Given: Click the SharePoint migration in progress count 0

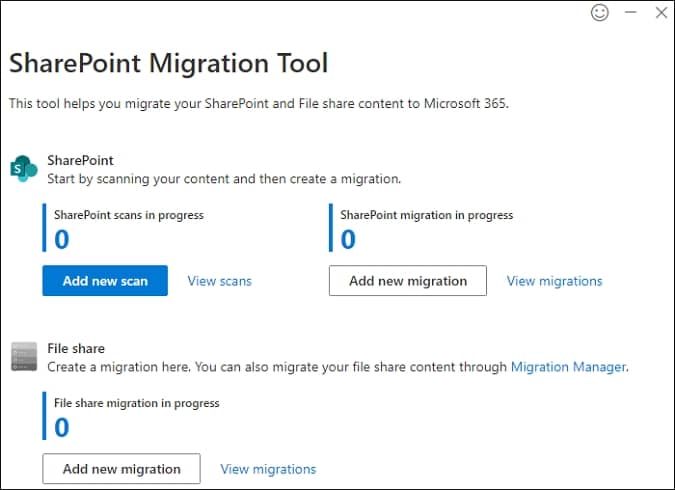Looking at the screenshot, I should coord(348,239).
